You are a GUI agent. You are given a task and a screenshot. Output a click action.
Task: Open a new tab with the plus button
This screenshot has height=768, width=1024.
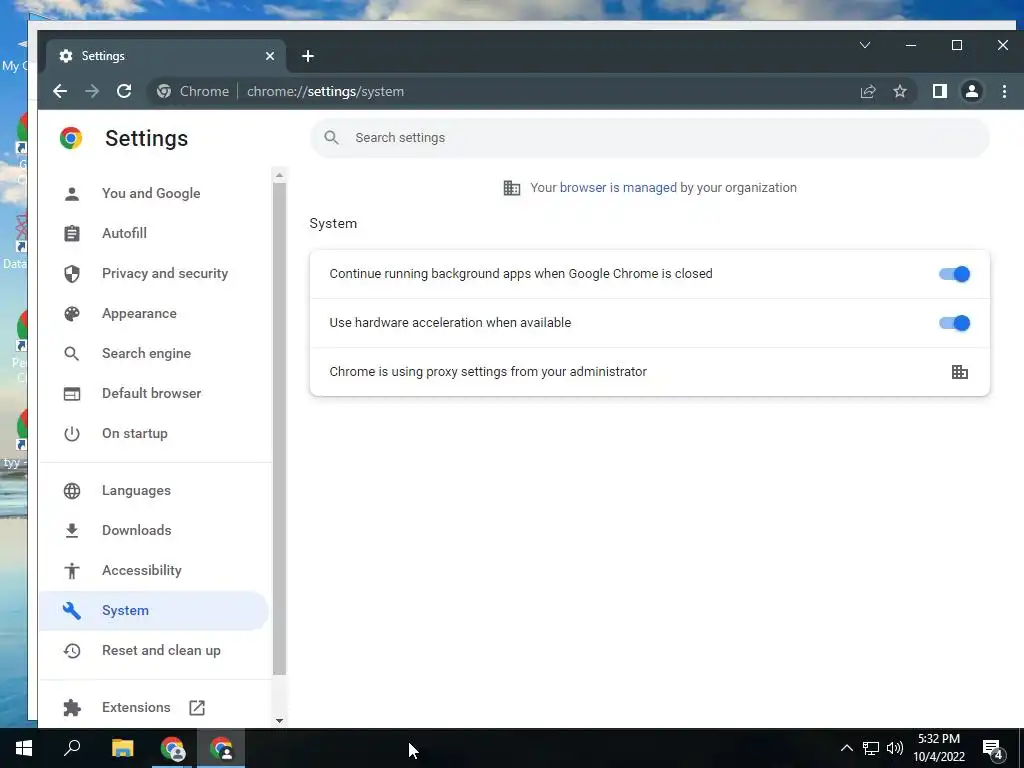pos(308,56)
